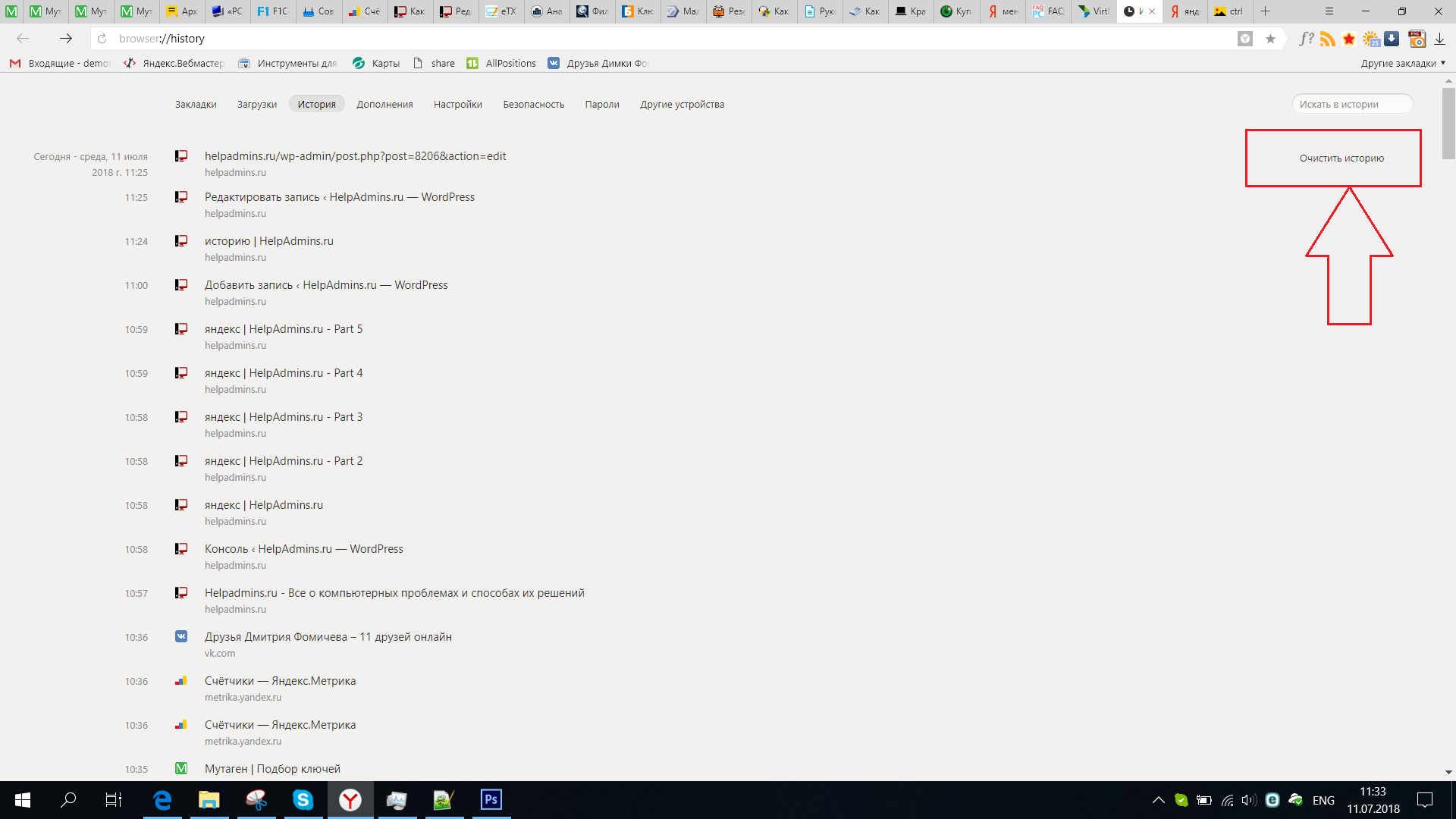The image size is (1456, 819).
Task: Click the WordPress favicon icon next to Добавить запись
Action: tap(181, 285)
